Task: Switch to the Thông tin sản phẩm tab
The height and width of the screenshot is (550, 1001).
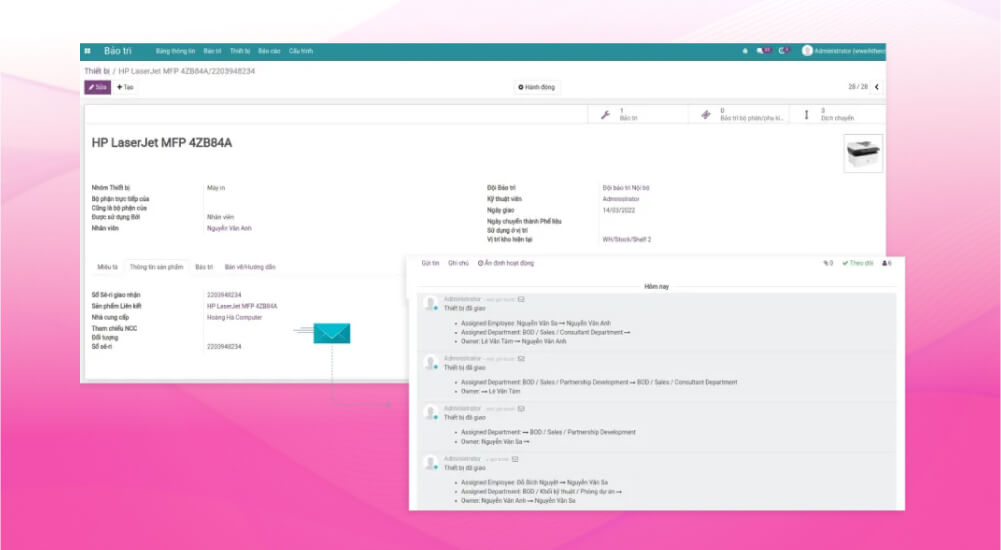Action: click(x=156, y=267)
